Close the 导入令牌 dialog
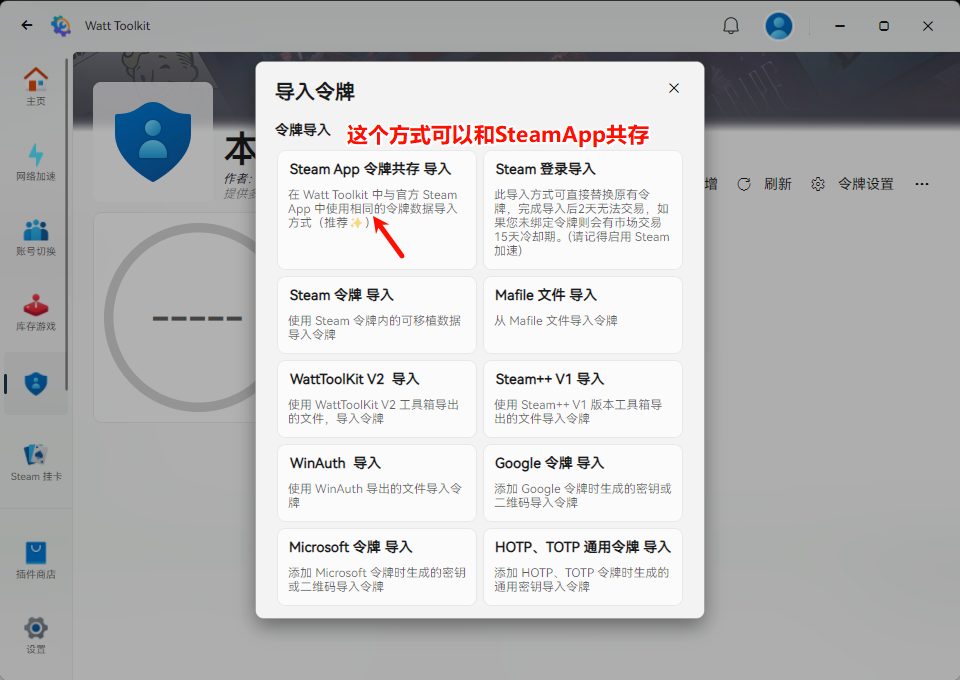Viewport: 960px width, 680px height. [674, 88]
